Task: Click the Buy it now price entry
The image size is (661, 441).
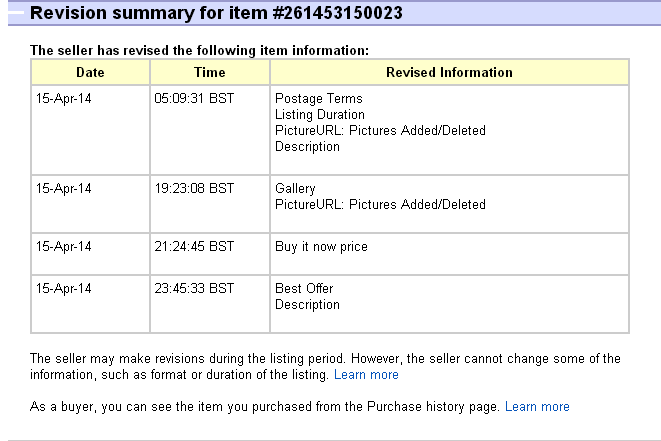Action: (x=321, y=247)
